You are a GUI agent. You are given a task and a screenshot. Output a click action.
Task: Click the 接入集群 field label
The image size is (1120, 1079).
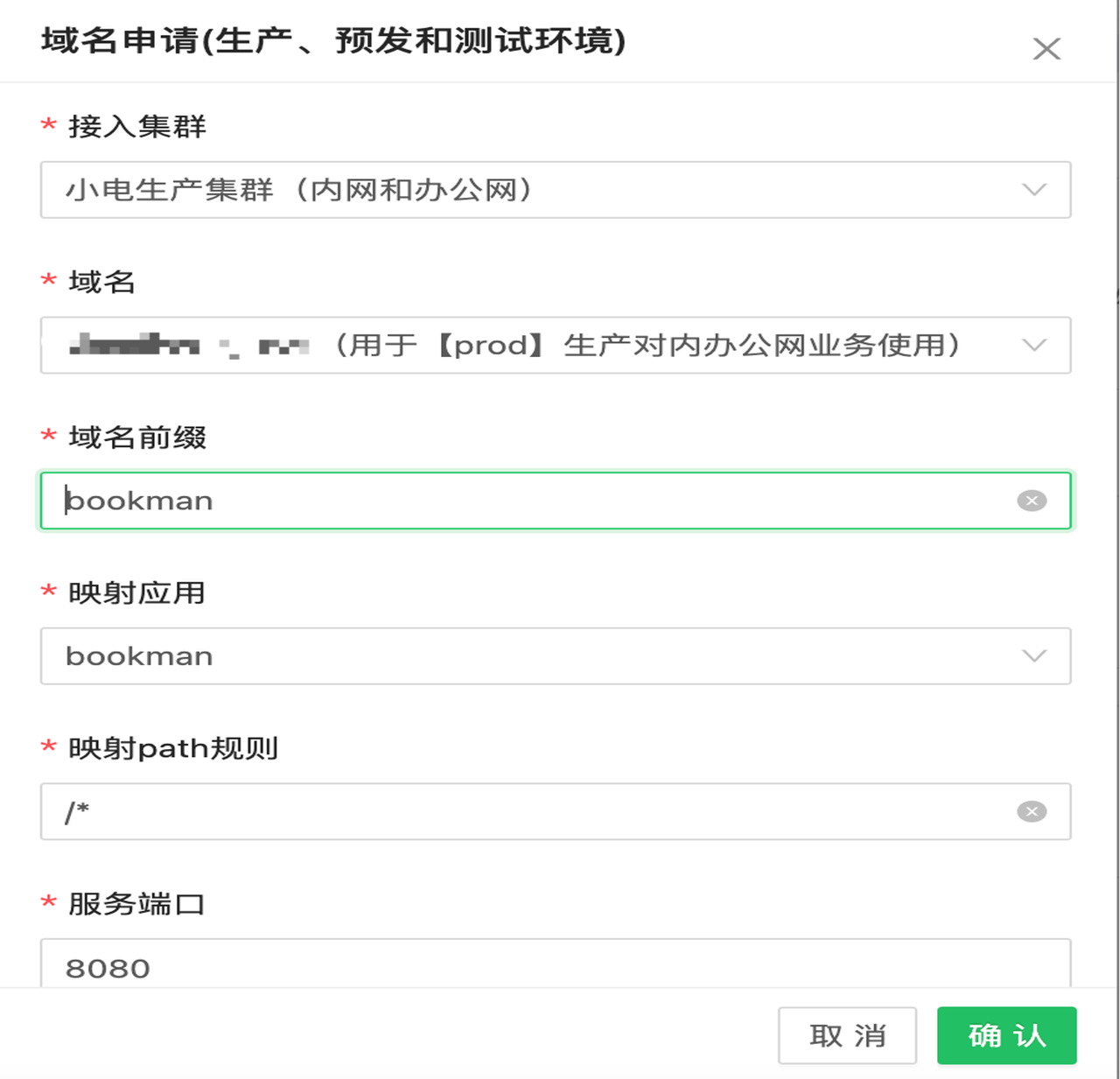pyautogui.click(x=137, y=127)
